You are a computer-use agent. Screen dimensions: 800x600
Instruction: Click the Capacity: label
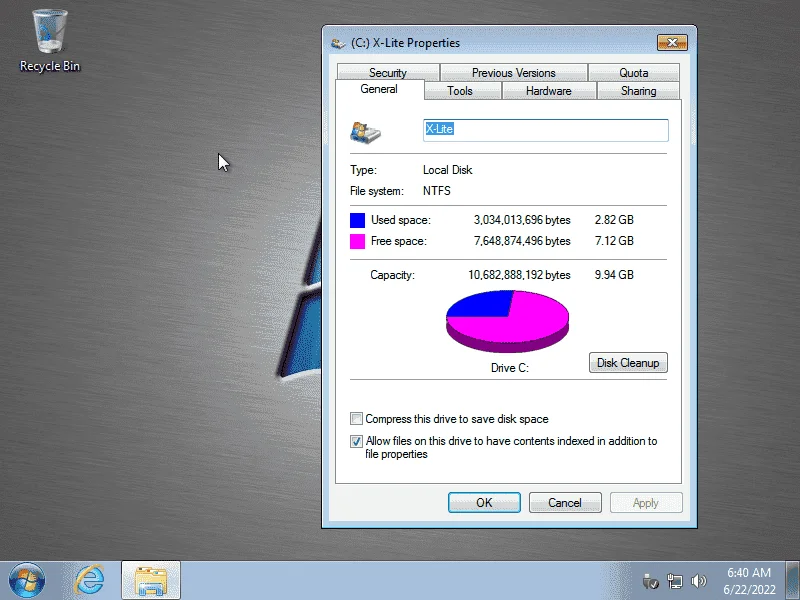coord(392,275)
